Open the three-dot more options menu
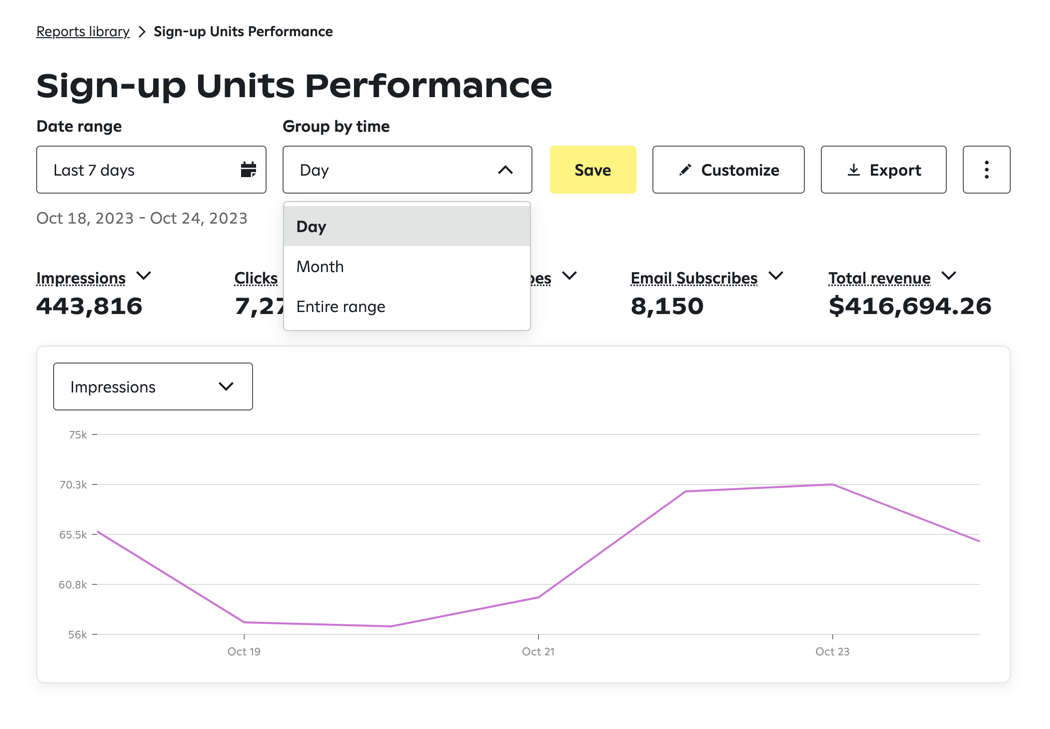Image resolution: width=1050 pixels, height=729 pixels. pyautogui.click(x=986, y=170)
